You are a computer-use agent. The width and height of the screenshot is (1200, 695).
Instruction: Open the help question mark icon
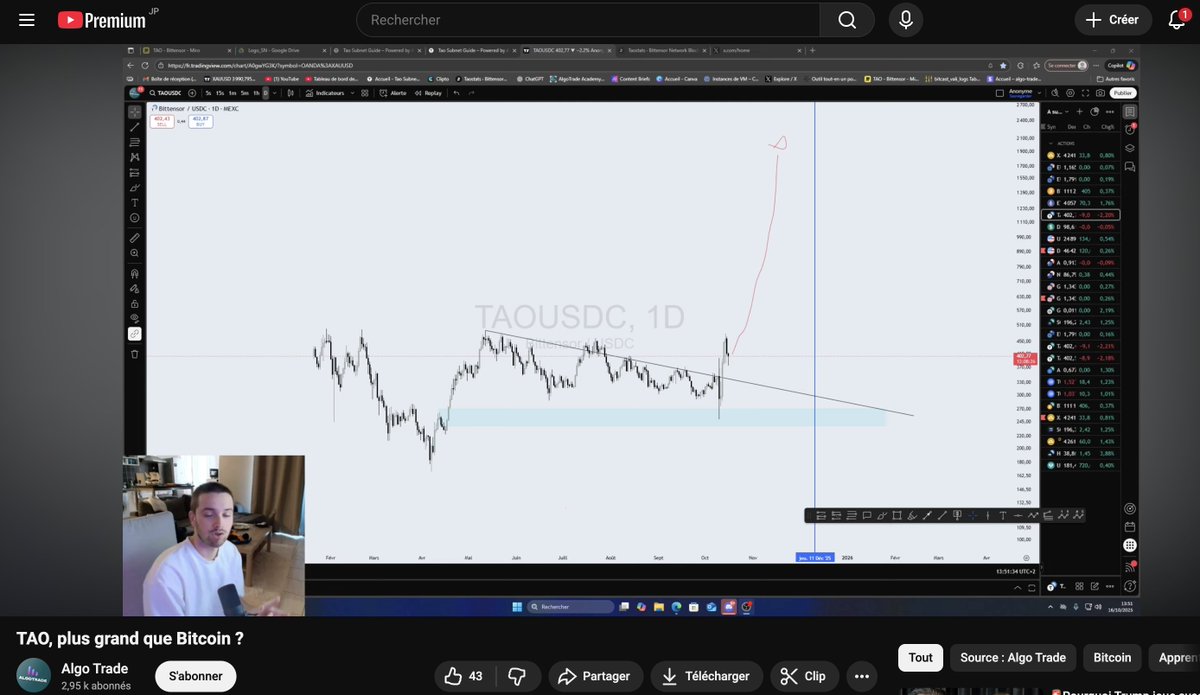click(x=1129, y=586)
